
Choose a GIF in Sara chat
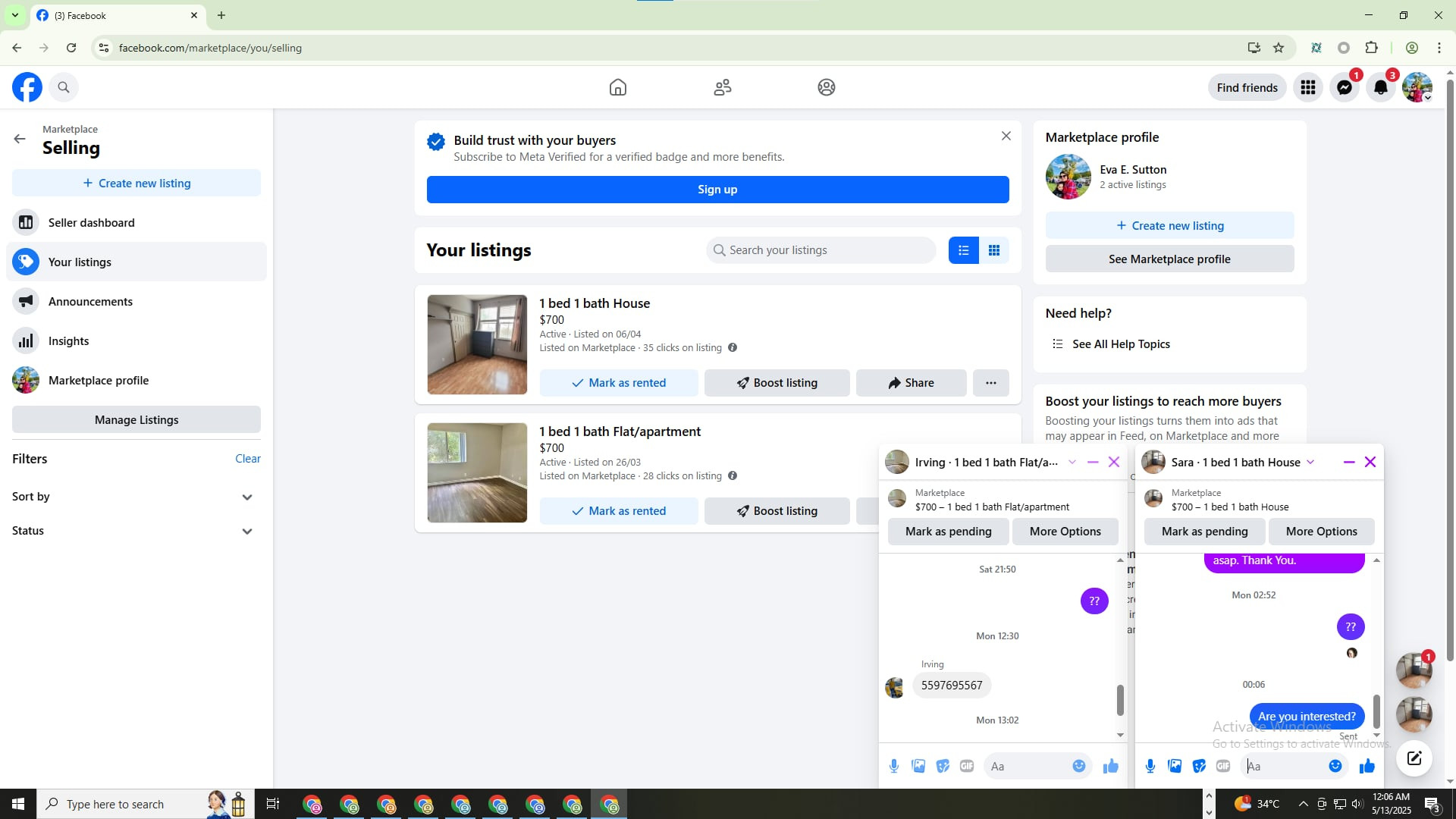click(1223, 767)
